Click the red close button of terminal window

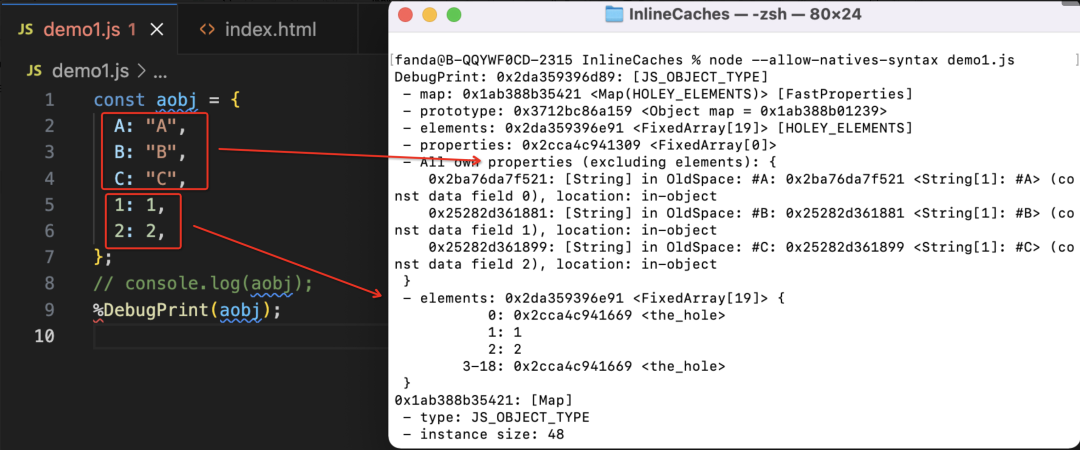pos(405,14)
